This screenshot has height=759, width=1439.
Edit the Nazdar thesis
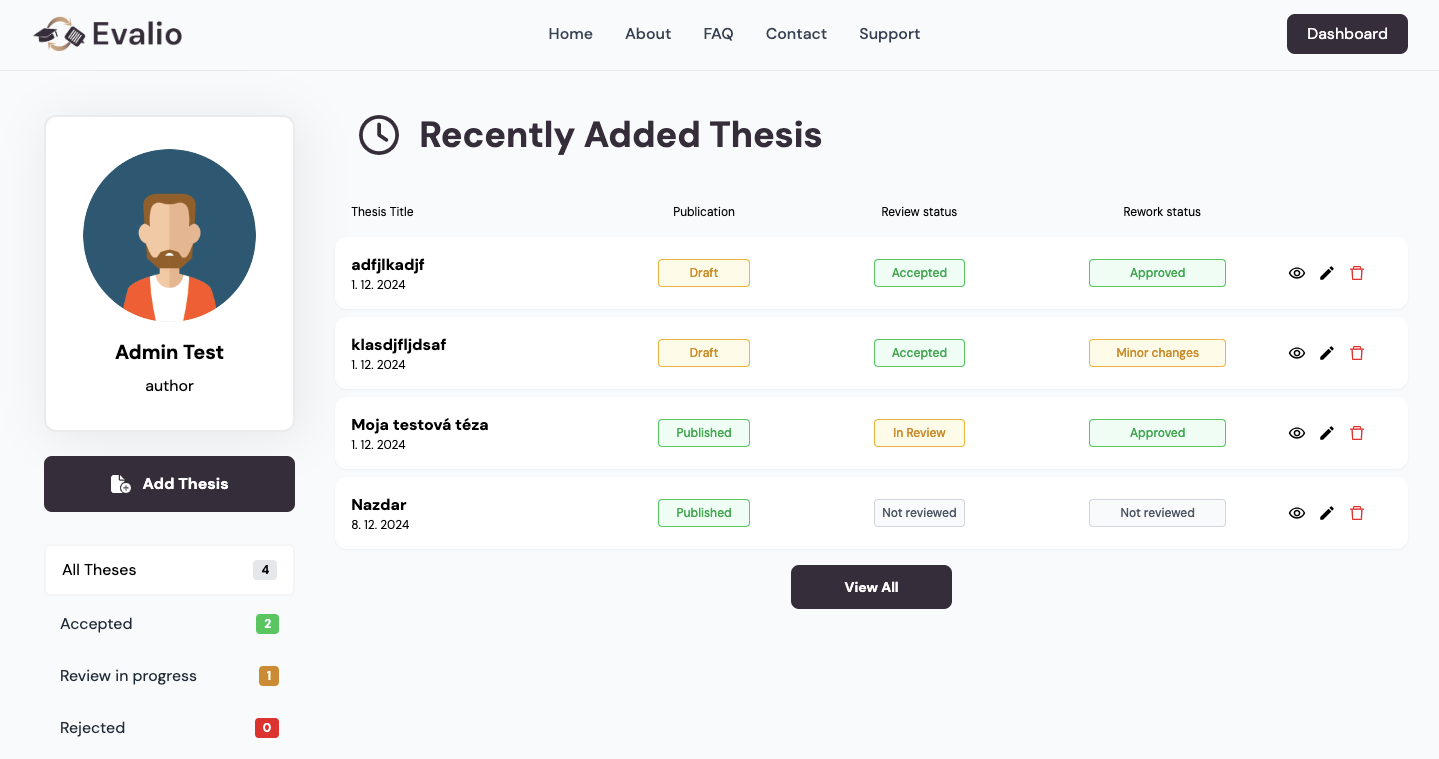(x=1327, y=513)
